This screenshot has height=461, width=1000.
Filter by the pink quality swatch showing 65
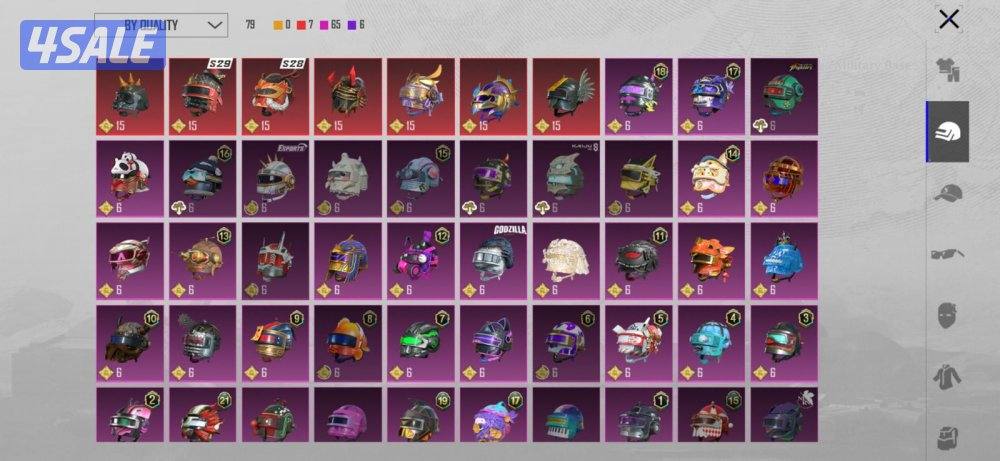tap(324, 26)
